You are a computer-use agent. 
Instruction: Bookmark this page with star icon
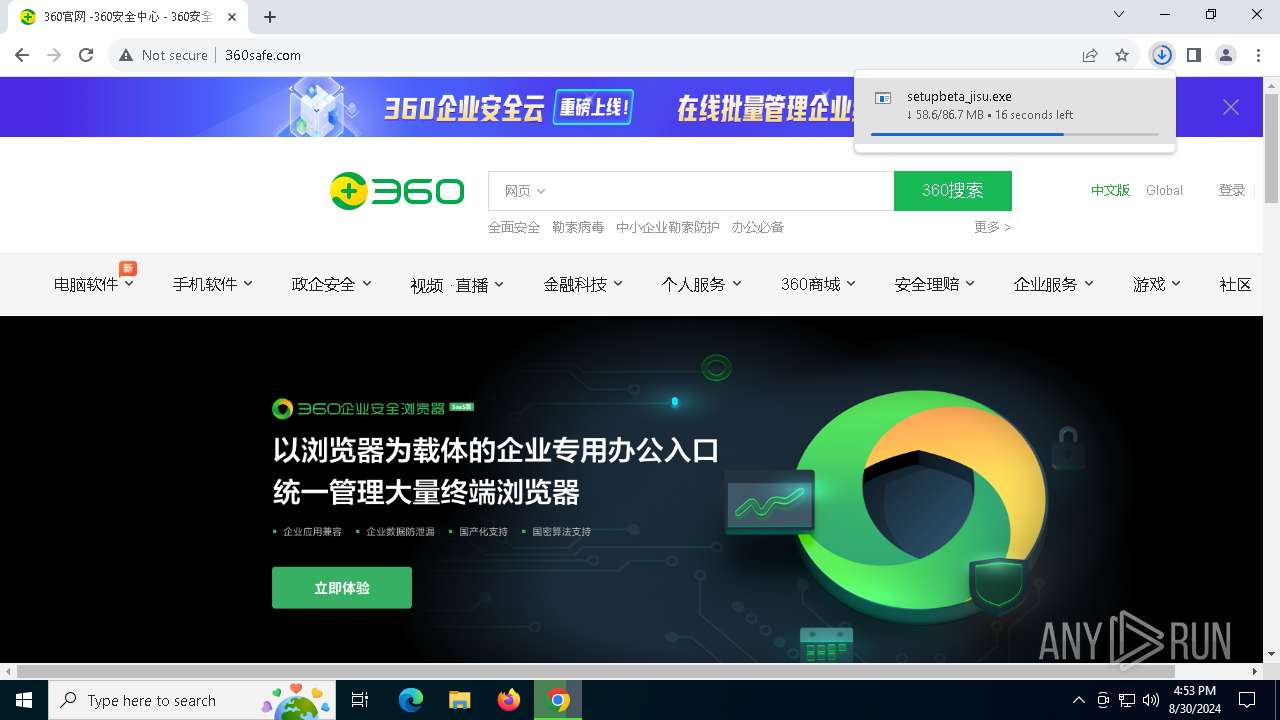point(1122,55)
